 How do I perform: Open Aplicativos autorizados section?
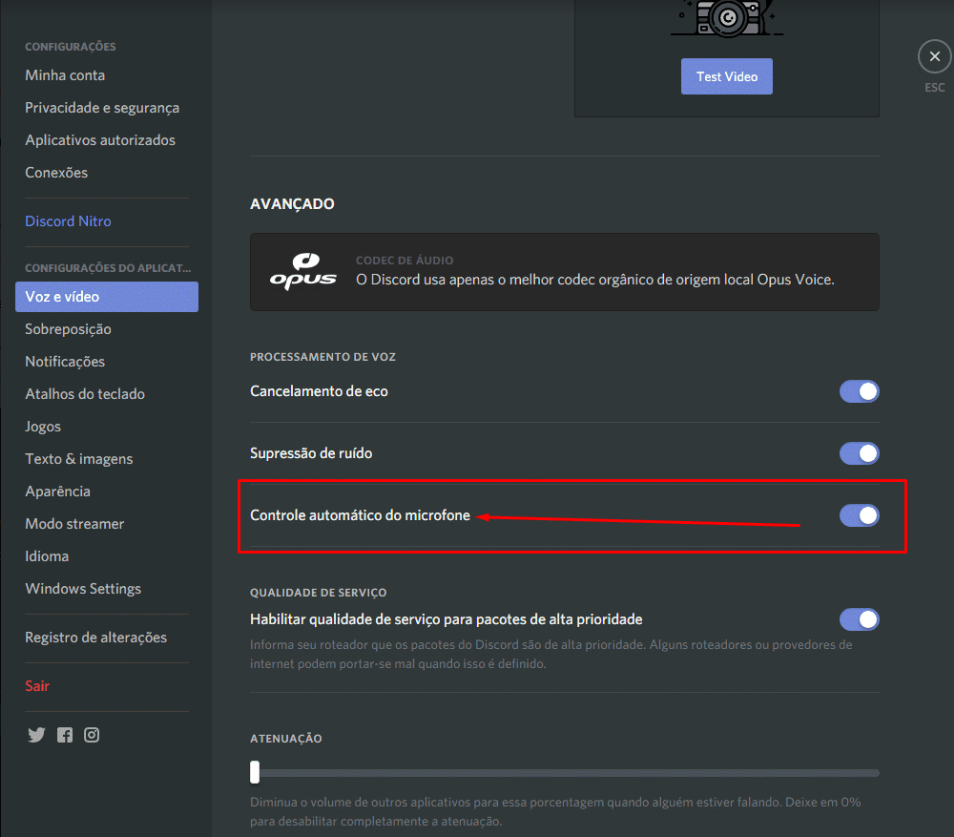100,140
